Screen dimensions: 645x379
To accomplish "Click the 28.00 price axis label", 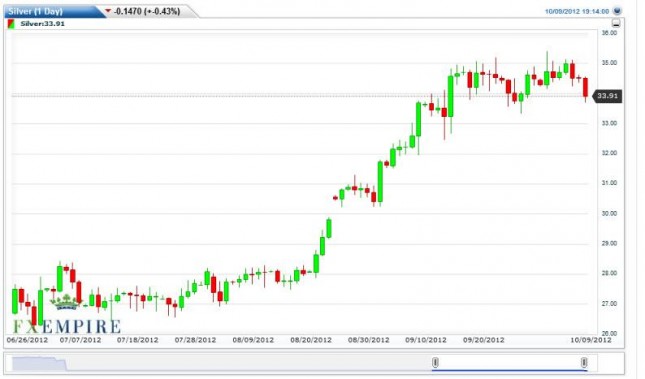I will click(609, 273).
